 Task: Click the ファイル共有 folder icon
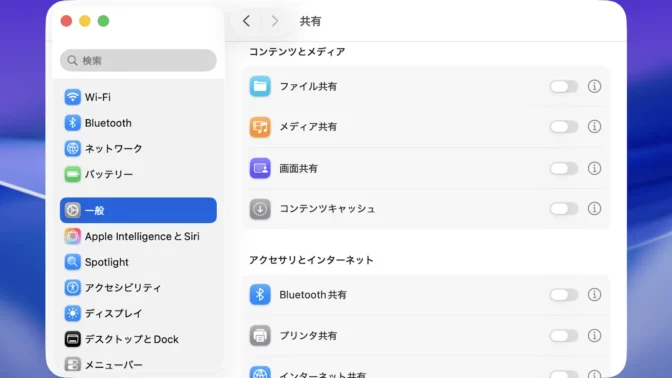pyautogui.click(x=260, y=86)
